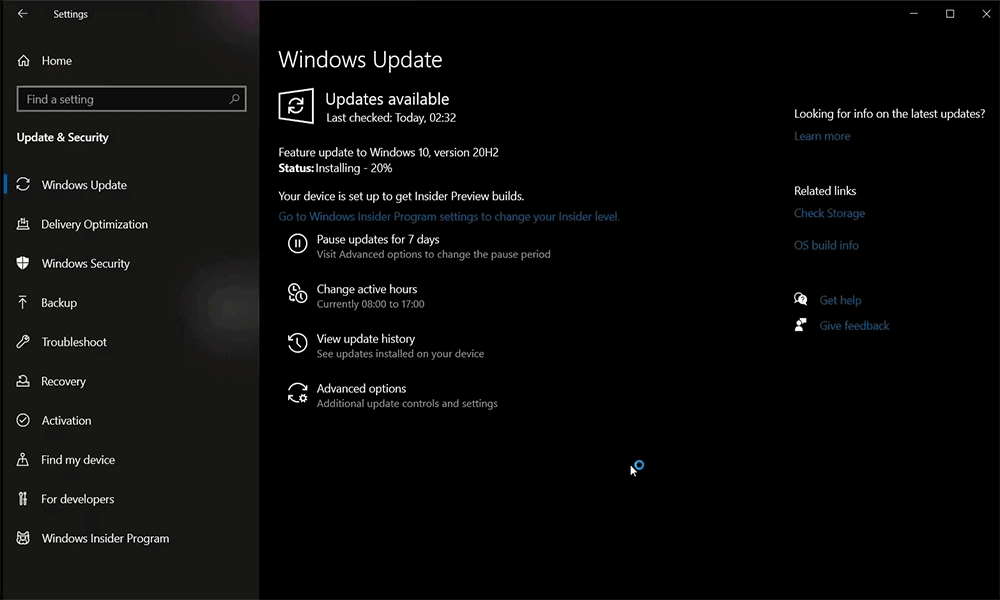
Task: Click the Learn more link
Action: point(822,136)
